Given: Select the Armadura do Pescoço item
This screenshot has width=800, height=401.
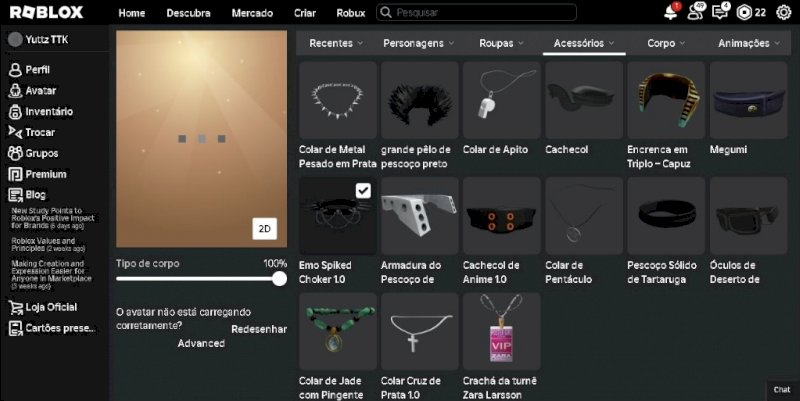Looking at the screenshot, I should tap(419, 216).
